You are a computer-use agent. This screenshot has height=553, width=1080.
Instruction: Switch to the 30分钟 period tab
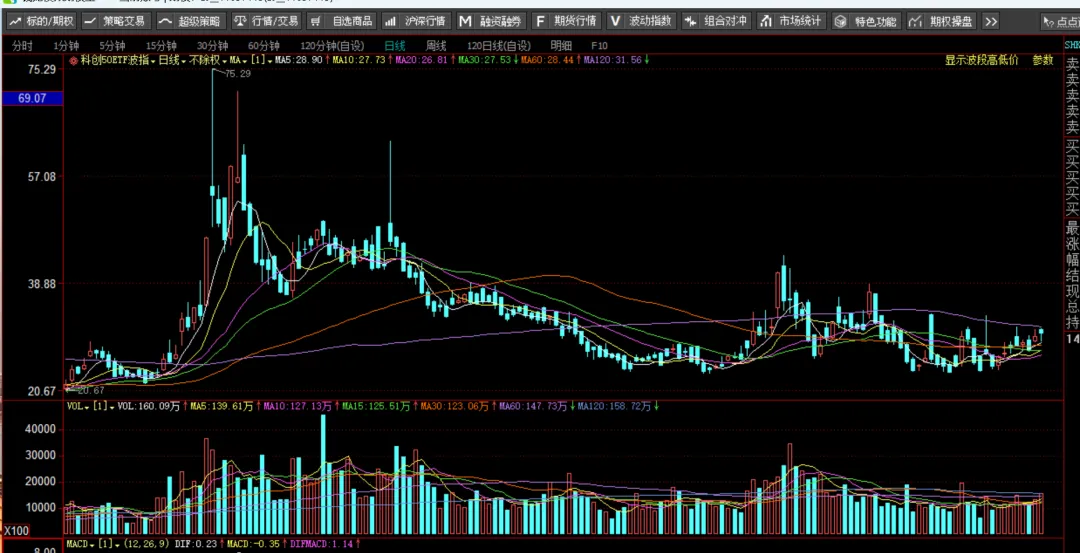212,46
